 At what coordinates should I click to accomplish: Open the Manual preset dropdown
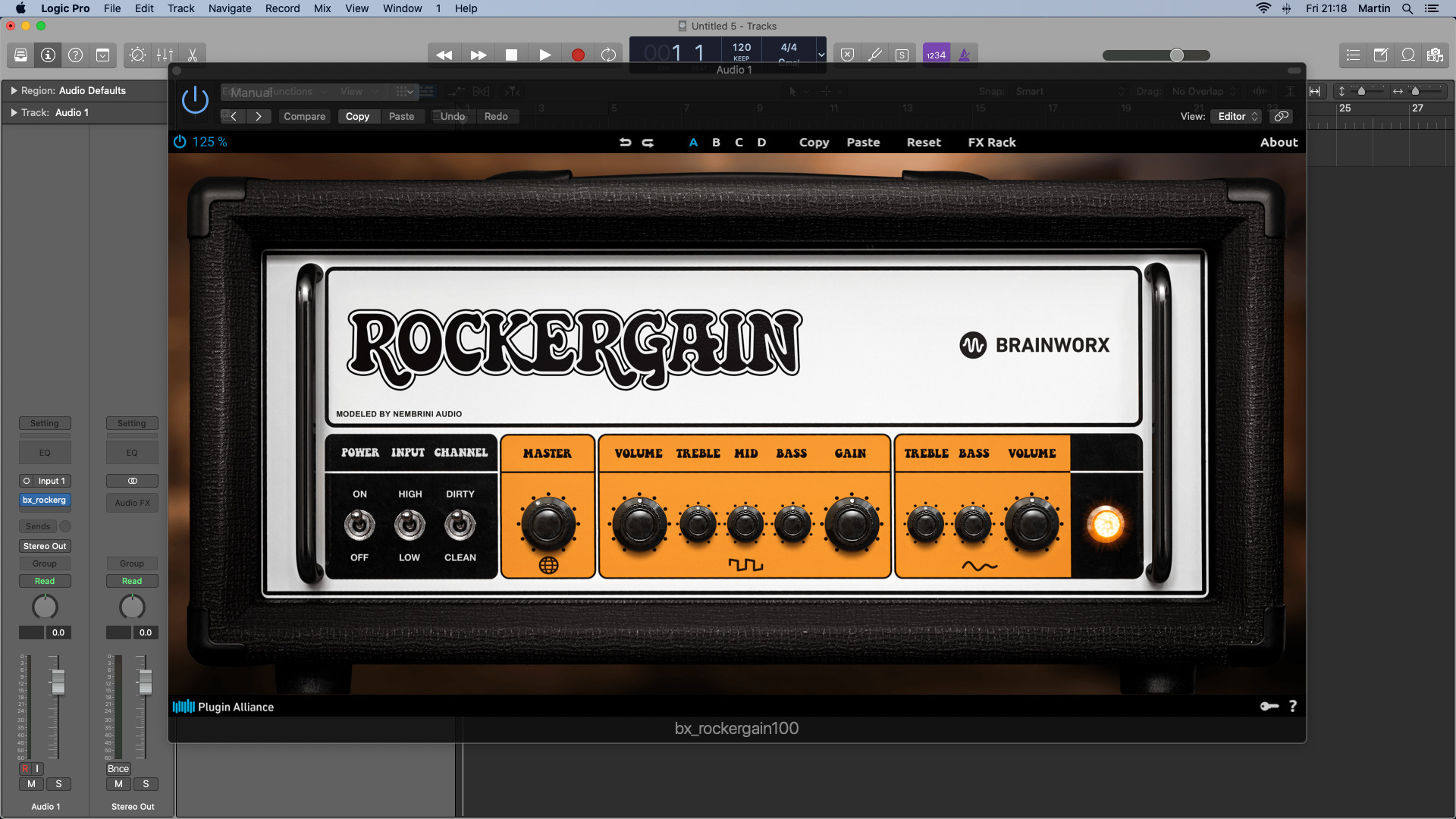click(320, 92)
